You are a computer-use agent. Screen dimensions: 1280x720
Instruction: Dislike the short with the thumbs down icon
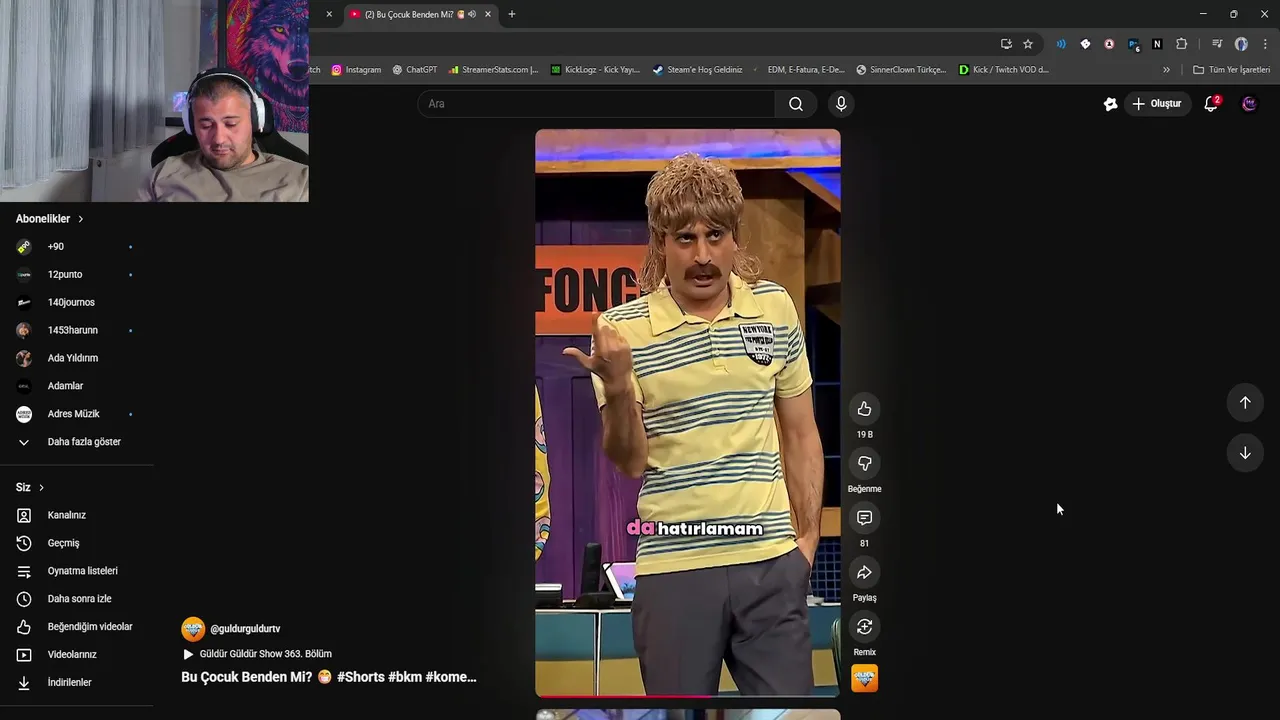(864, 463)
